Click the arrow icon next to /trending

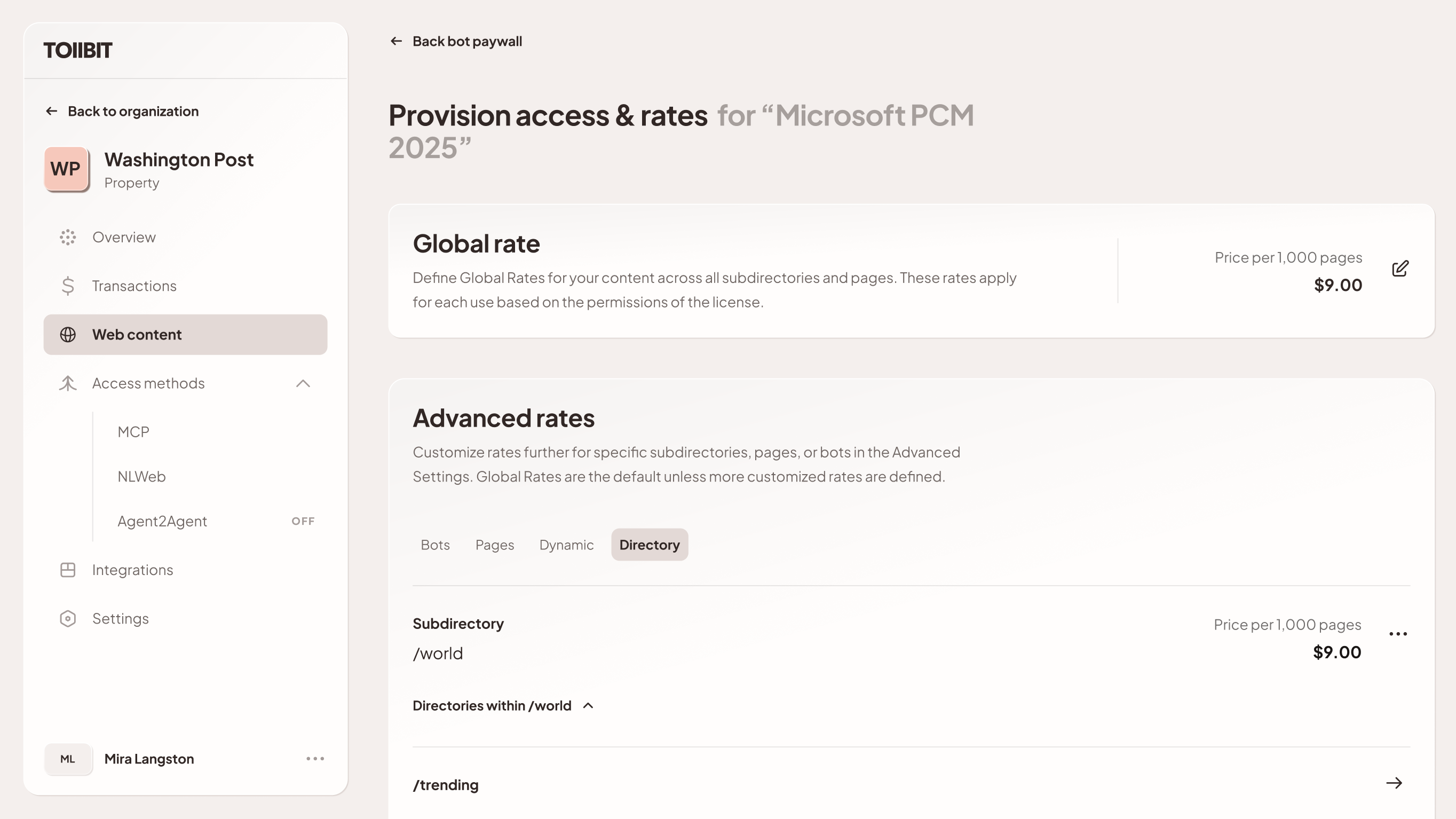pos(1394,783)
